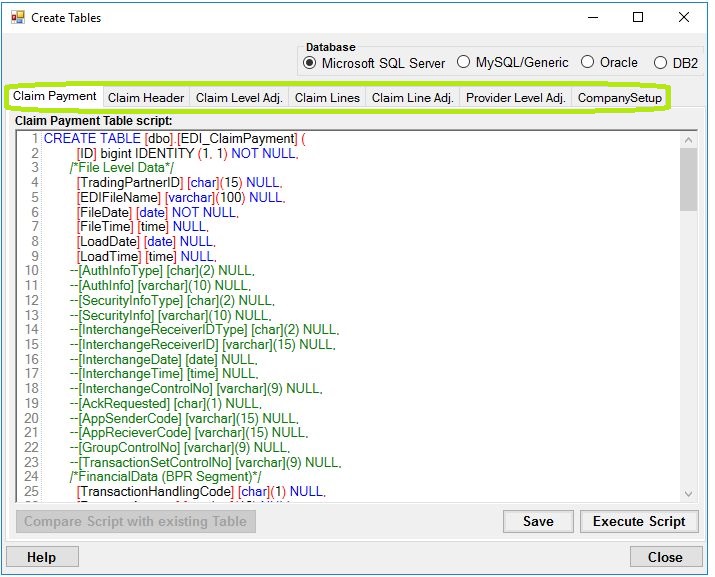Image resolution: width=715 pixels, height=577 pixels.
Task: Choose the Oracle database radio button
Action: coord(609,62)
